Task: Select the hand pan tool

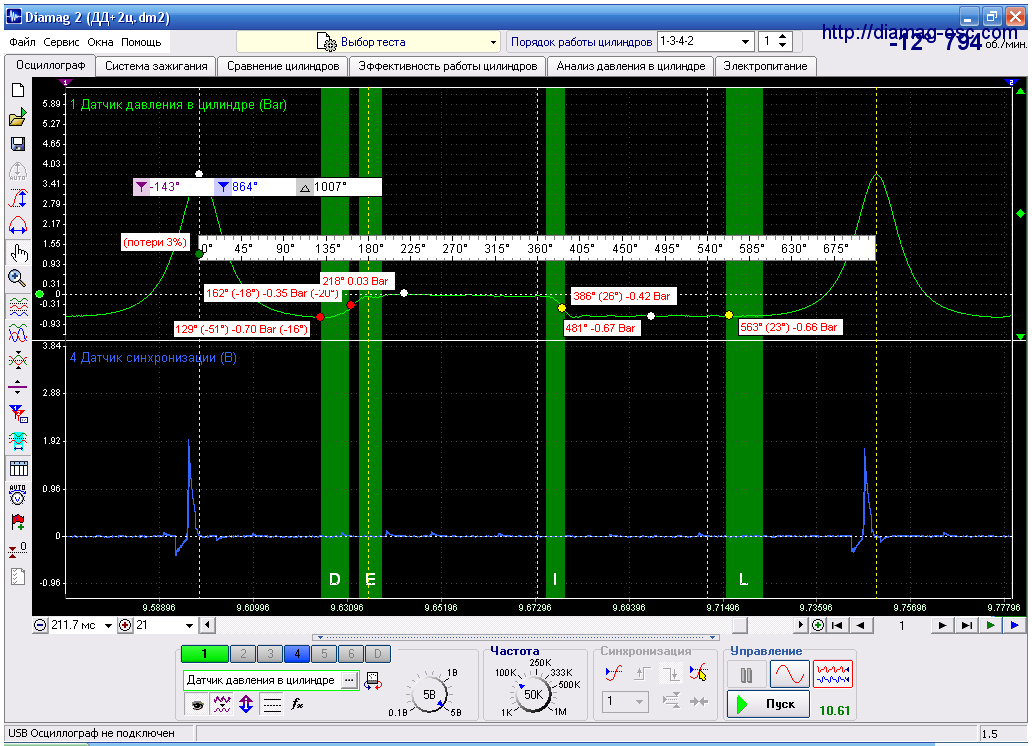Action: pyautogui.click(x=18, y=252)
